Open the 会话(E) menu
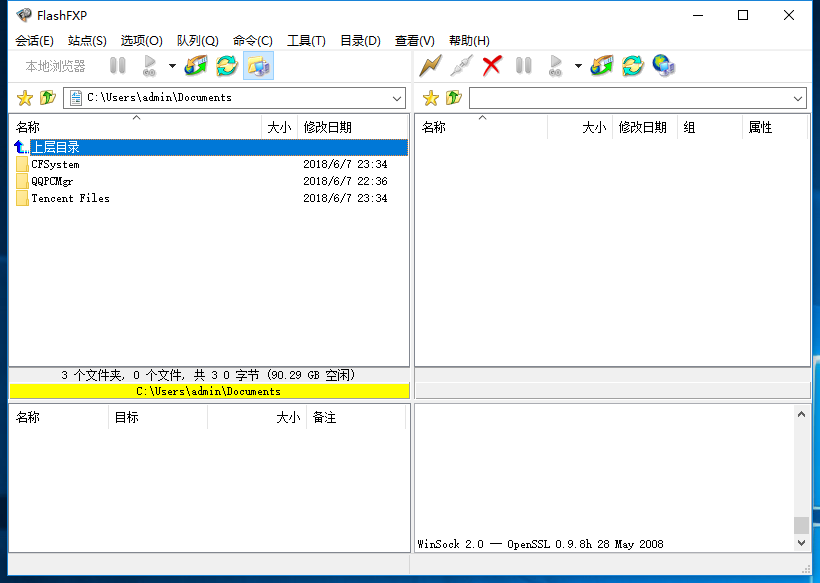Viewport: 820px width, 583px height. (x=34, y=41)
